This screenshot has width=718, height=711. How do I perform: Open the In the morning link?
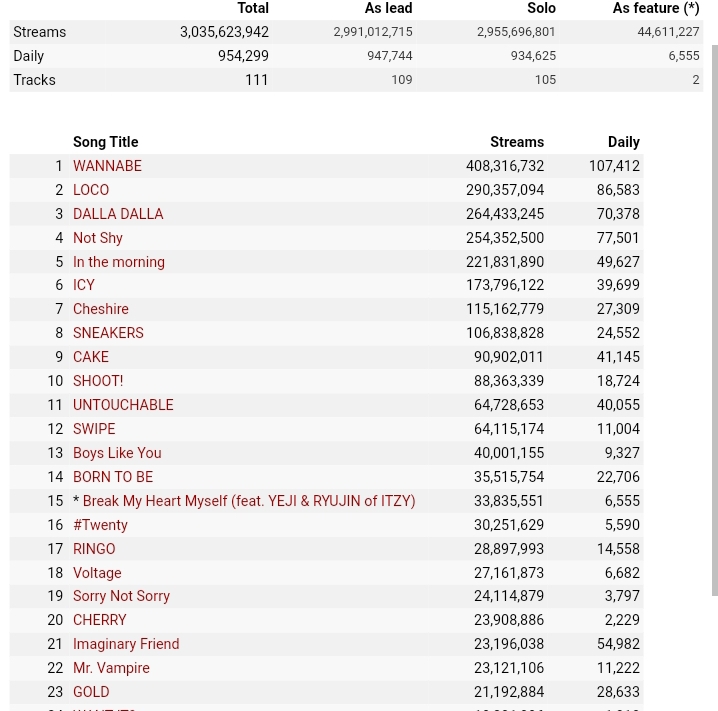click(x=119, y=262)
